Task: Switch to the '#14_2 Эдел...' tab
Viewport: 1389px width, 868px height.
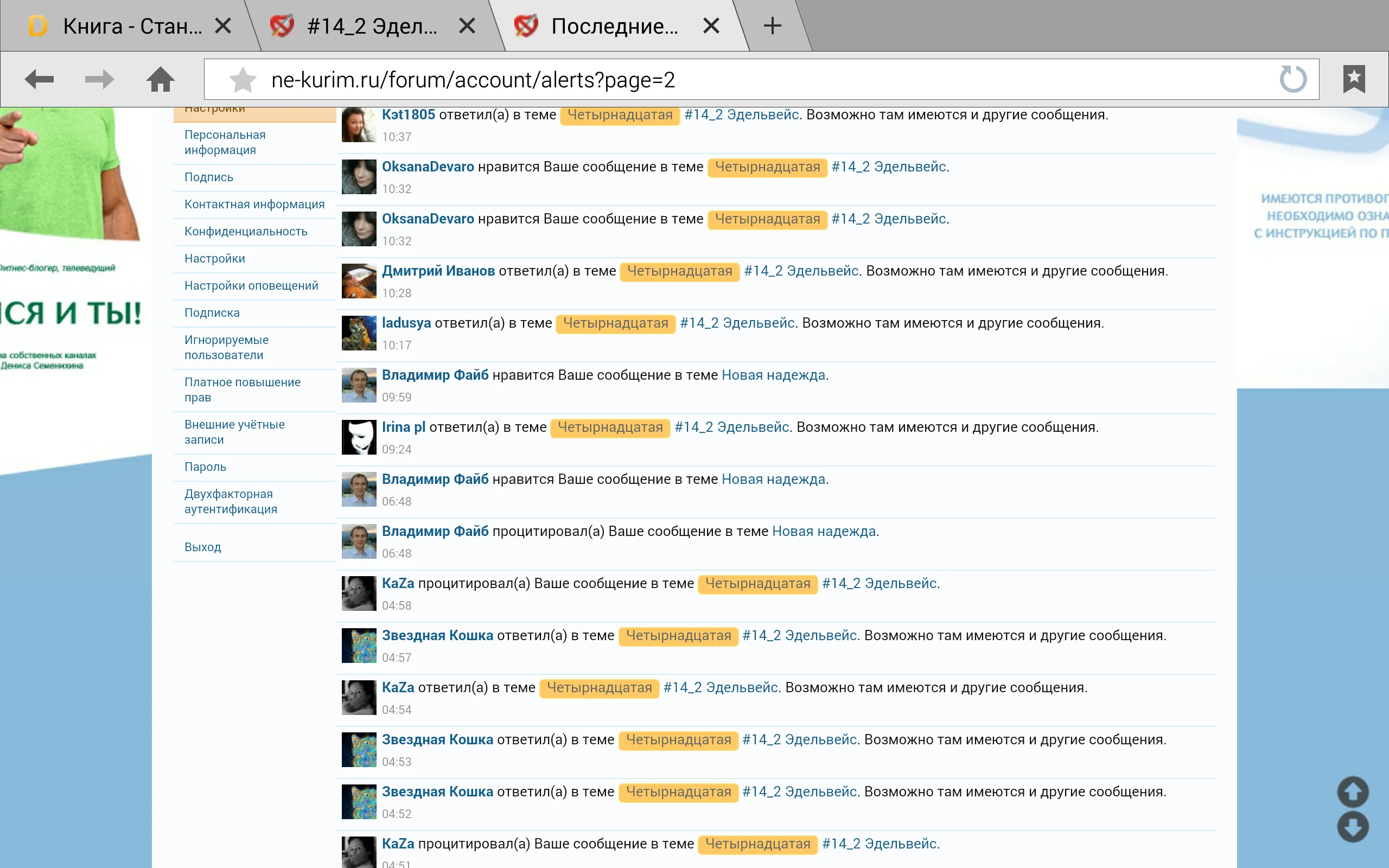Action: coord(372,27)
